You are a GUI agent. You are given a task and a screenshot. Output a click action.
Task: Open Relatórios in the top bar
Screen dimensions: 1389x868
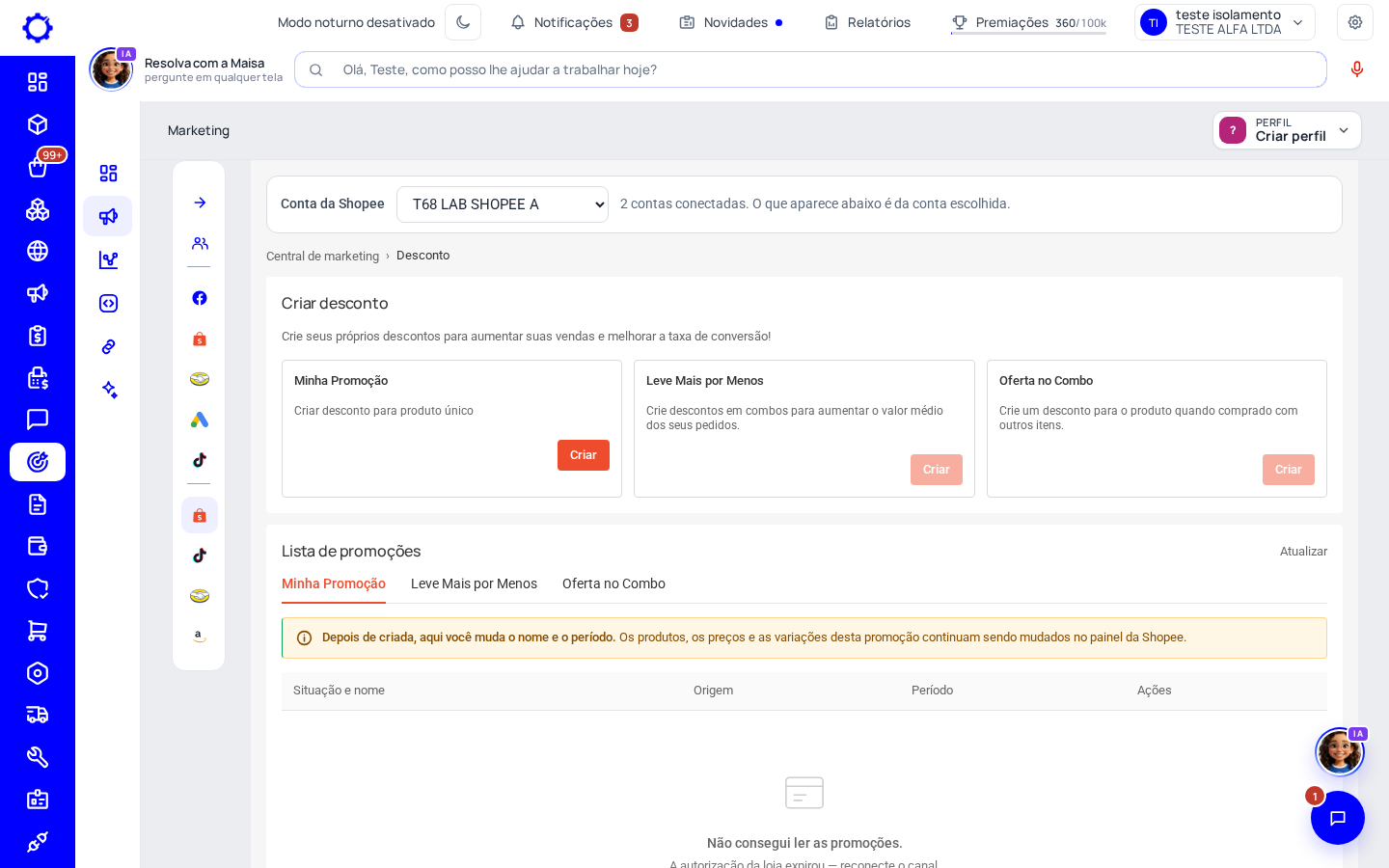867,22
